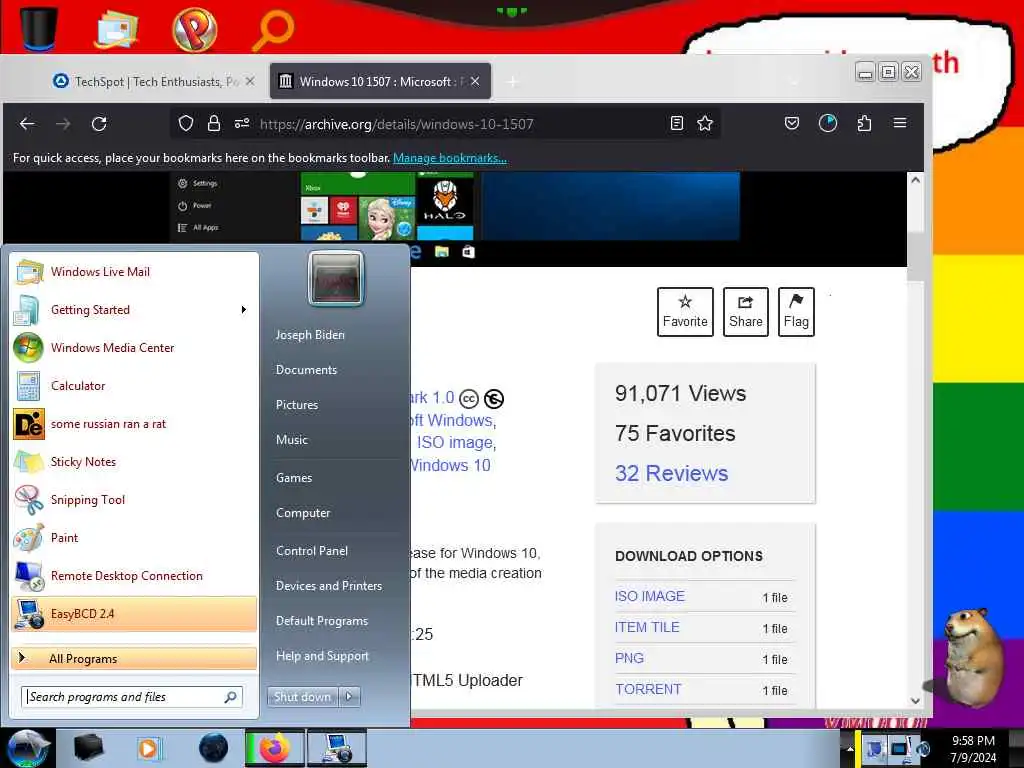Open the PNG download option
Image resolution: width=1024 pixels, height=768 pixels.
(630, 658)
